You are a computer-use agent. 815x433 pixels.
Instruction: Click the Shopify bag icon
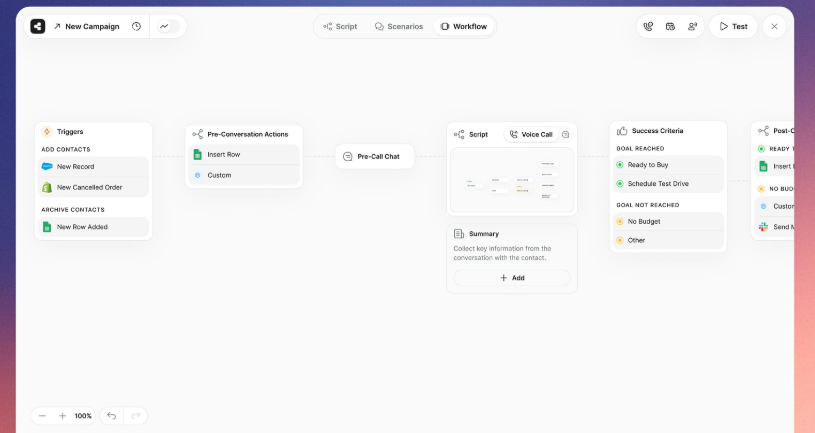pos(47,187)
